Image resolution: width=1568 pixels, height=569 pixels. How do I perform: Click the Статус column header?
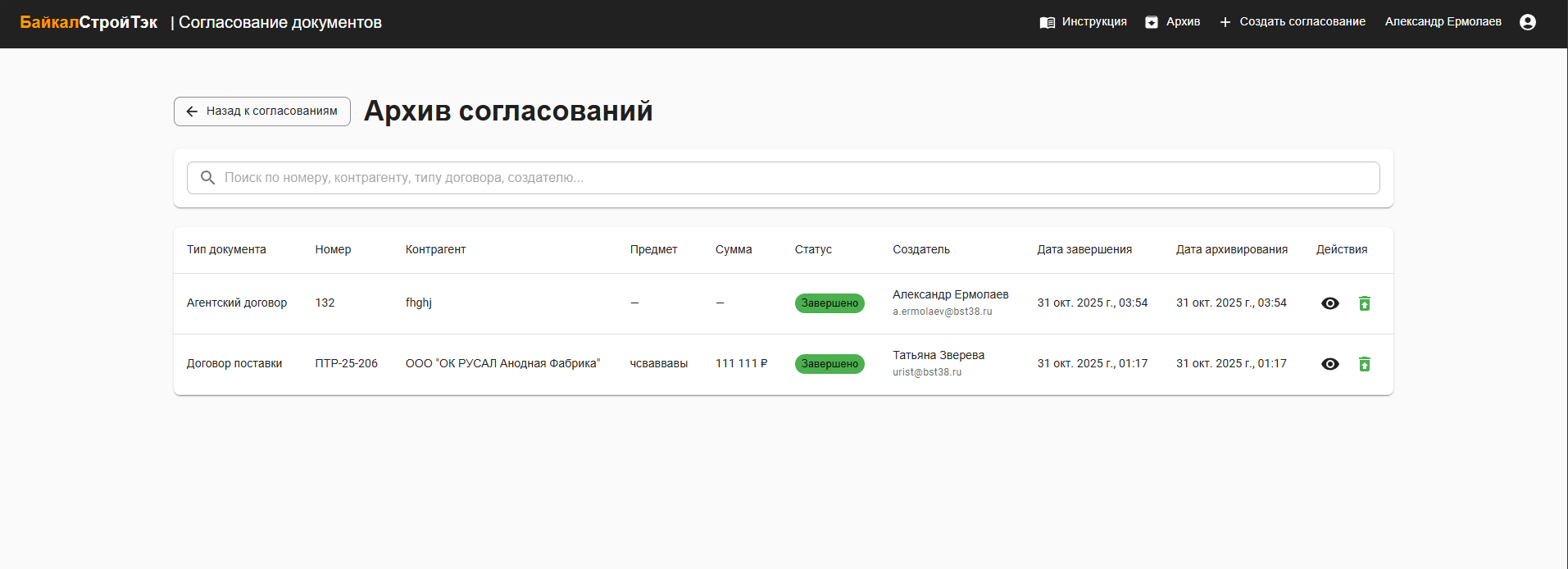813,250
